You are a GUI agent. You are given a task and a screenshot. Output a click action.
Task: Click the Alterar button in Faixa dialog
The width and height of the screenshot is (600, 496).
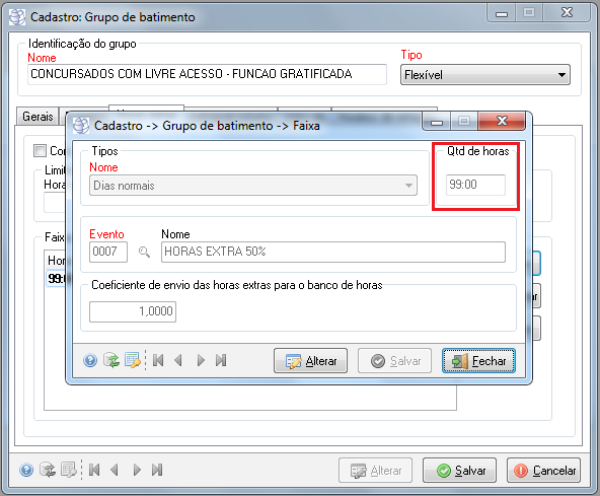pyautogui.click(x=311, y=361)
